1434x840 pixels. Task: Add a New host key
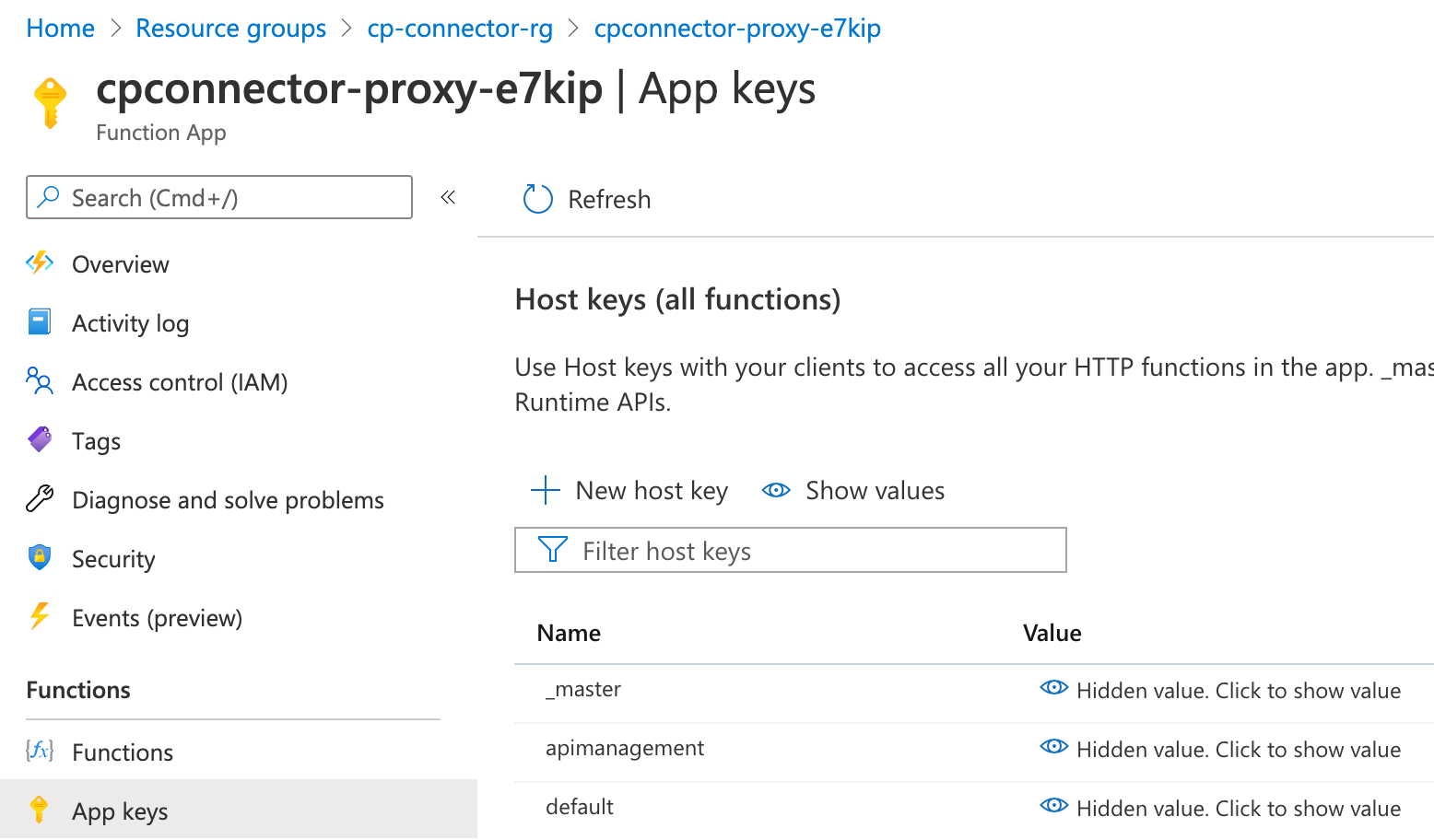click(x=630, y=491)
